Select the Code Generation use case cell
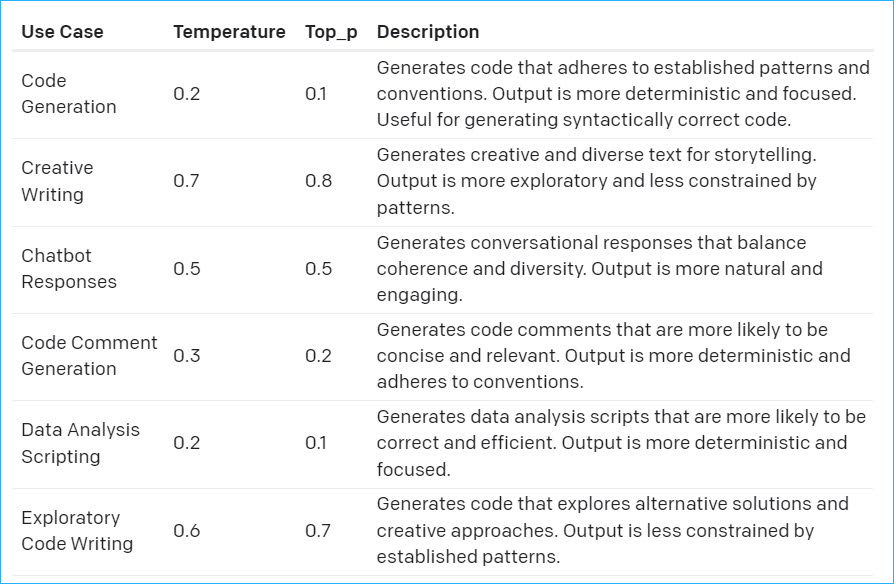This screenshot has height=584, width=894. pos(69,94)
